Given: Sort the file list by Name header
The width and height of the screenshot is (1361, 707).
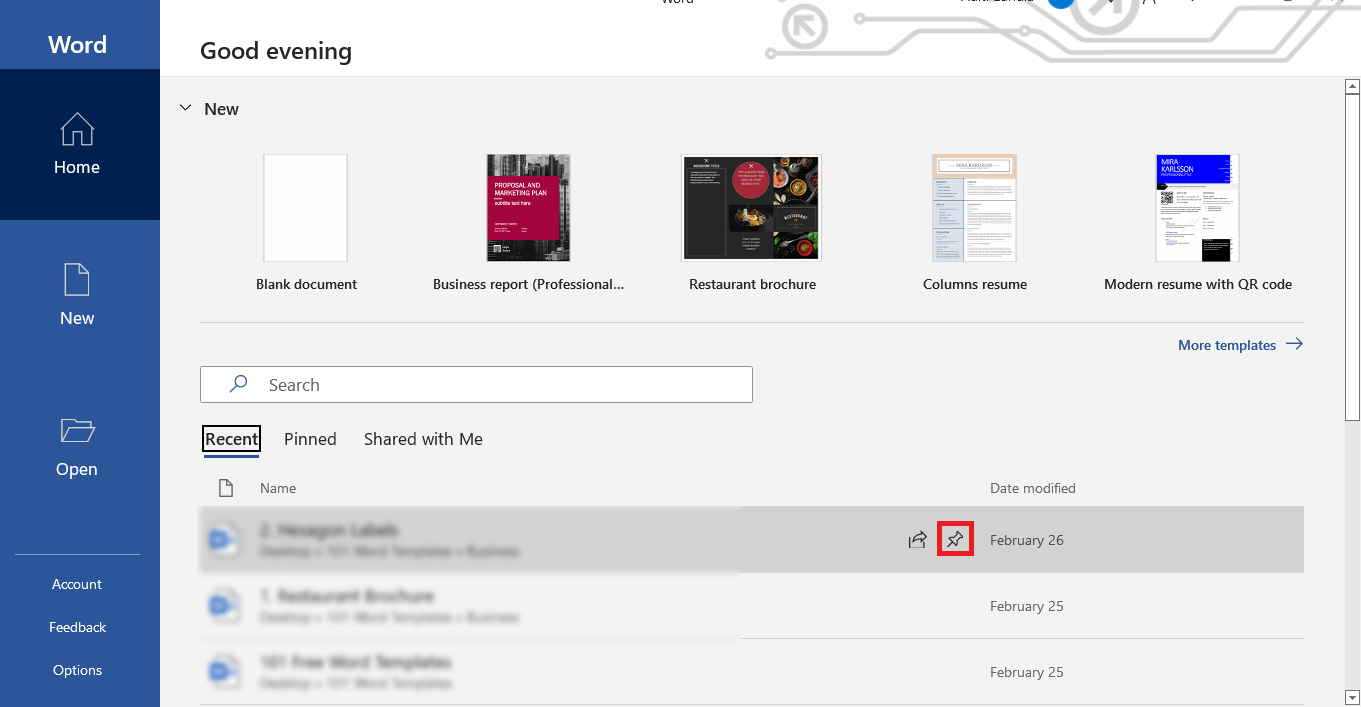Looking at the screenshot, I should click(278, 488).
